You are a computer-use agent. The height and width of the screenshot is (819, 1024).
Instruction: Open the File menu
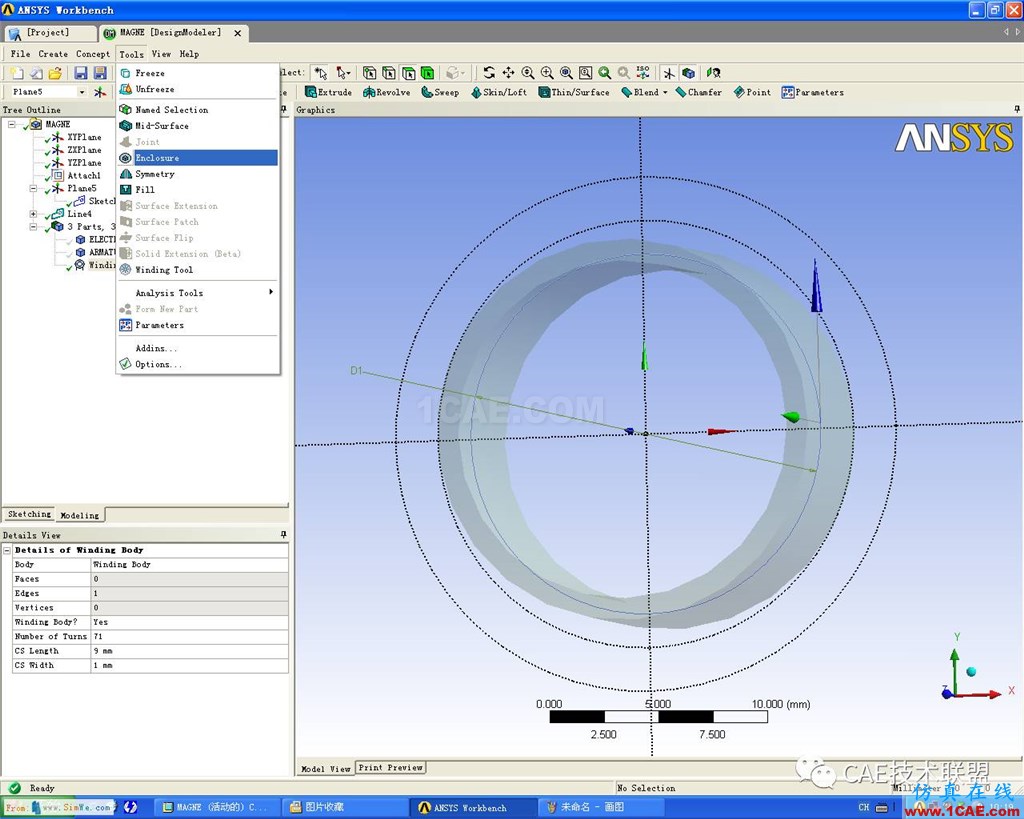[20, 54]
